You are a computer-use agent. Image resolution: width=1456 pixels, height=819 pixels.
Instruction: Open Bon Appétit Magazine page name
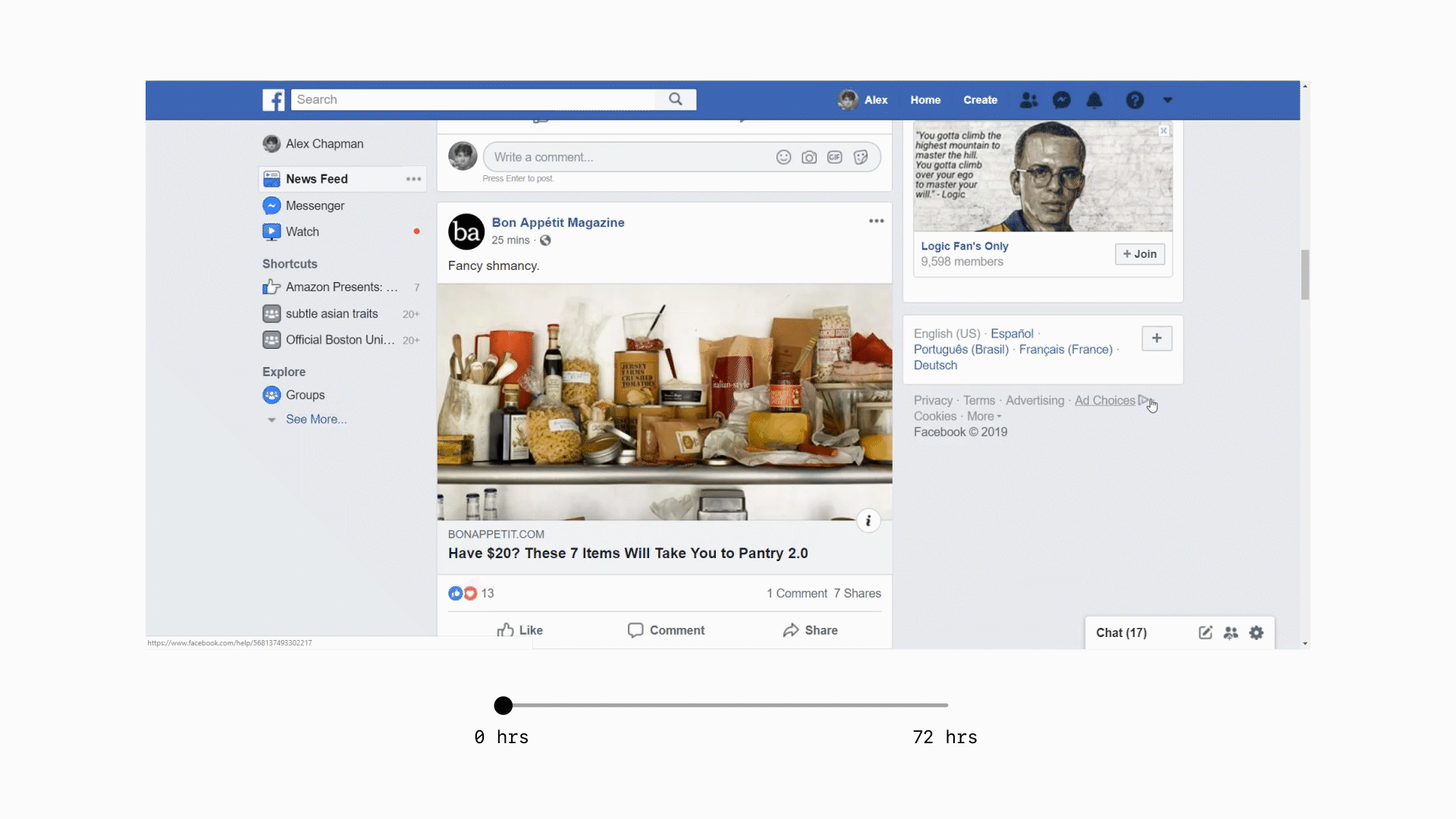[558, 222]
